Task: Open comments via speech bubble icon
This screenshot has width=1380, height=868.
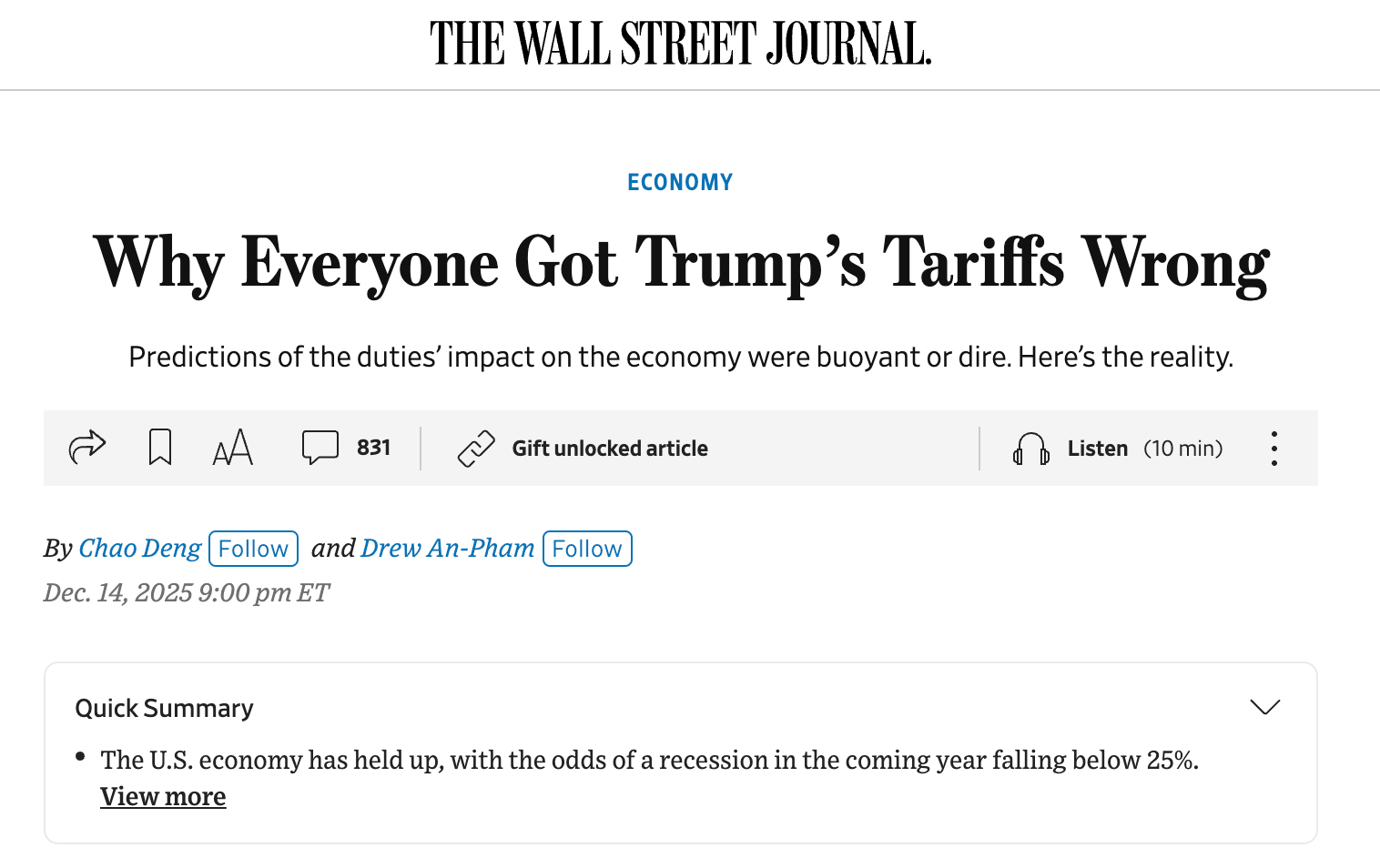Action: 320,447
